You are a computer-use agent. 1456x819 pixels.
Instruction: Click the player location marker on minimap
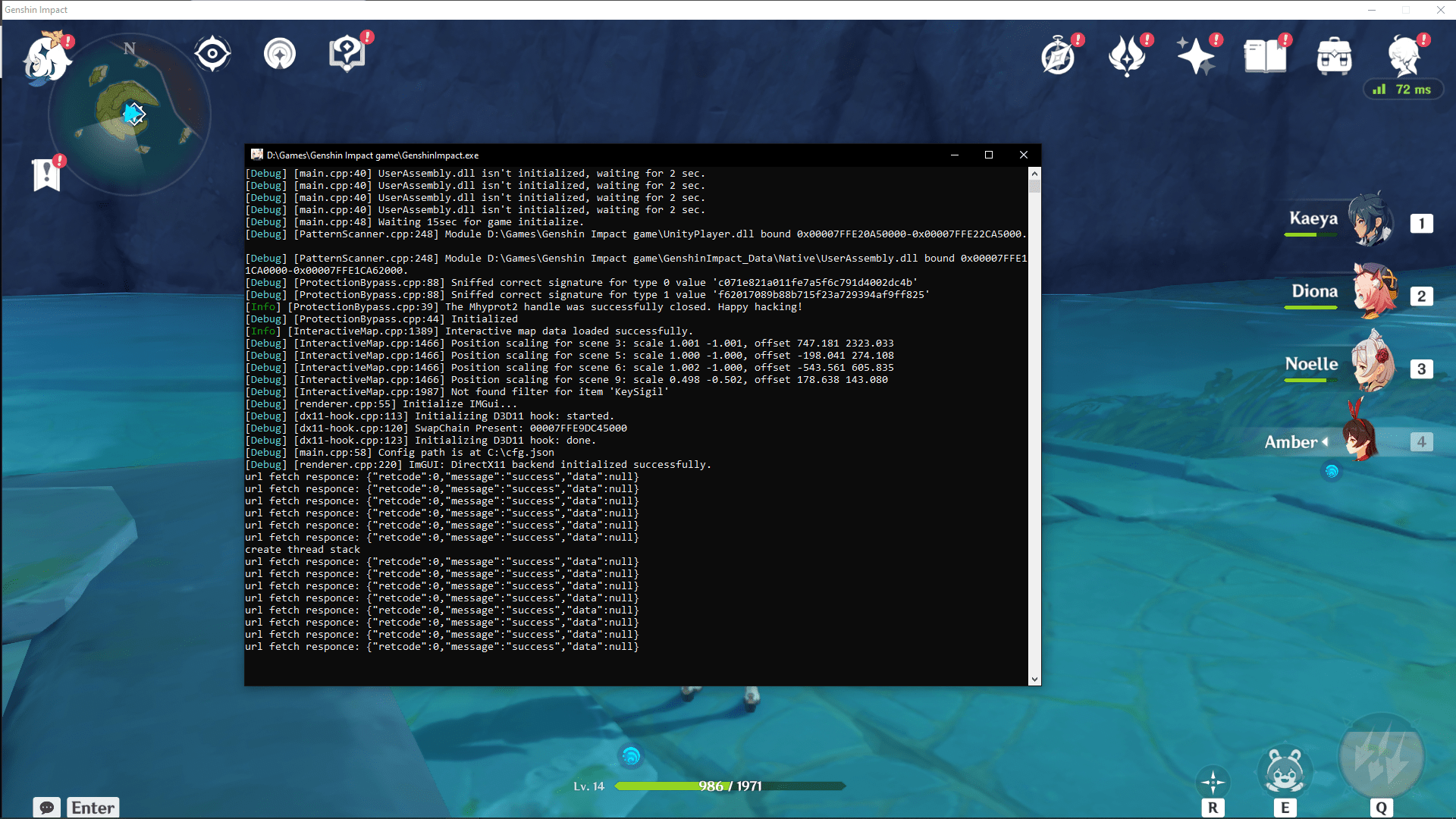click(x=133, y=114)
